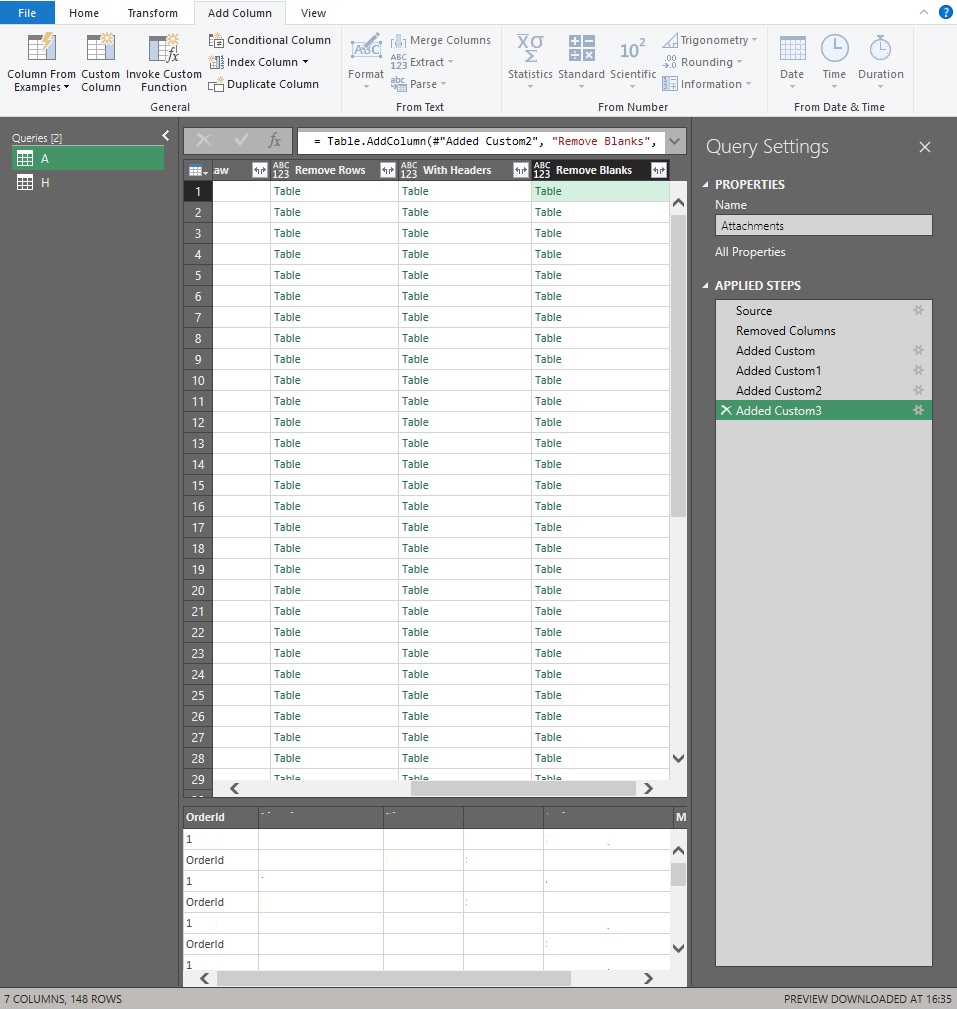This screenshot has width=957, height=1010.
Task: Open Scientific number operations
Action: click(x=632, y=63)
